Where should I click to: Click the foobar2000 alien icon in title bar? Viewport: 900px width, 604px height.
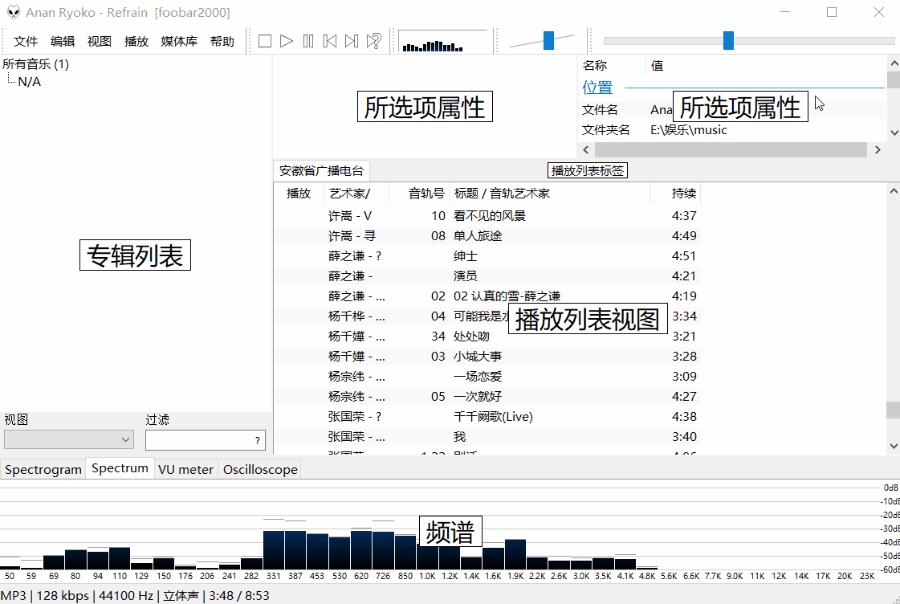14,11
